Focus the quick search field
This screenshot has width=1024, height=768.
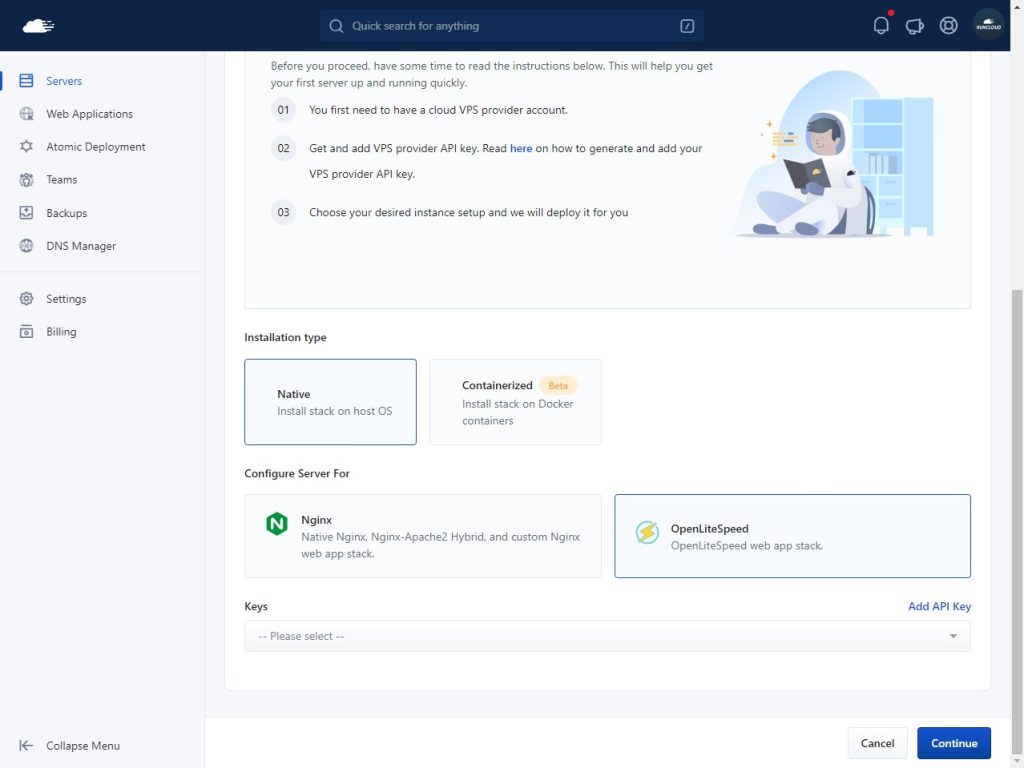pyautogui.click(x=512, y=26)
